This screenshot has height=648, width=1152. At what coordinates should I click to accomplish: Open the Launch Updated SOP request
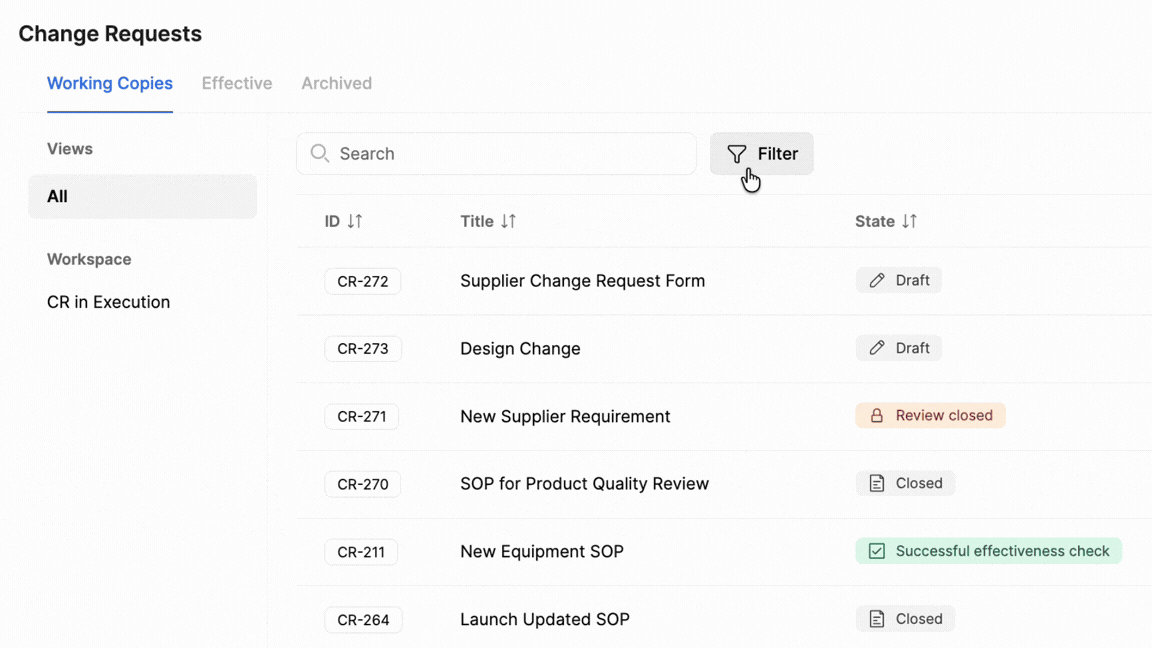click(544, 619)
